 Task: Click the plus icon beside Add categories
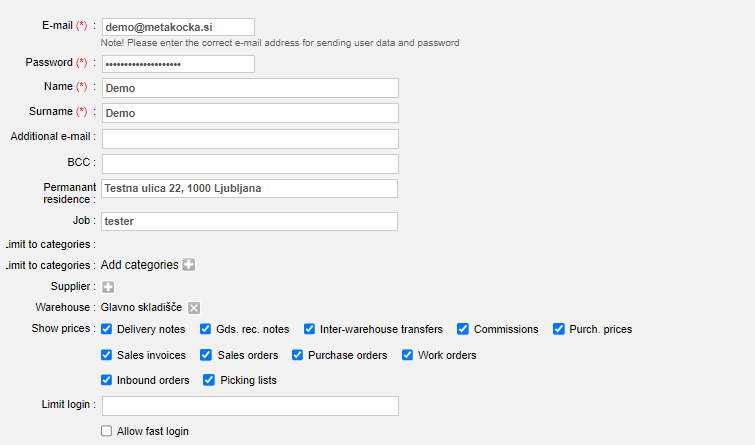click(x=189, y=265)
